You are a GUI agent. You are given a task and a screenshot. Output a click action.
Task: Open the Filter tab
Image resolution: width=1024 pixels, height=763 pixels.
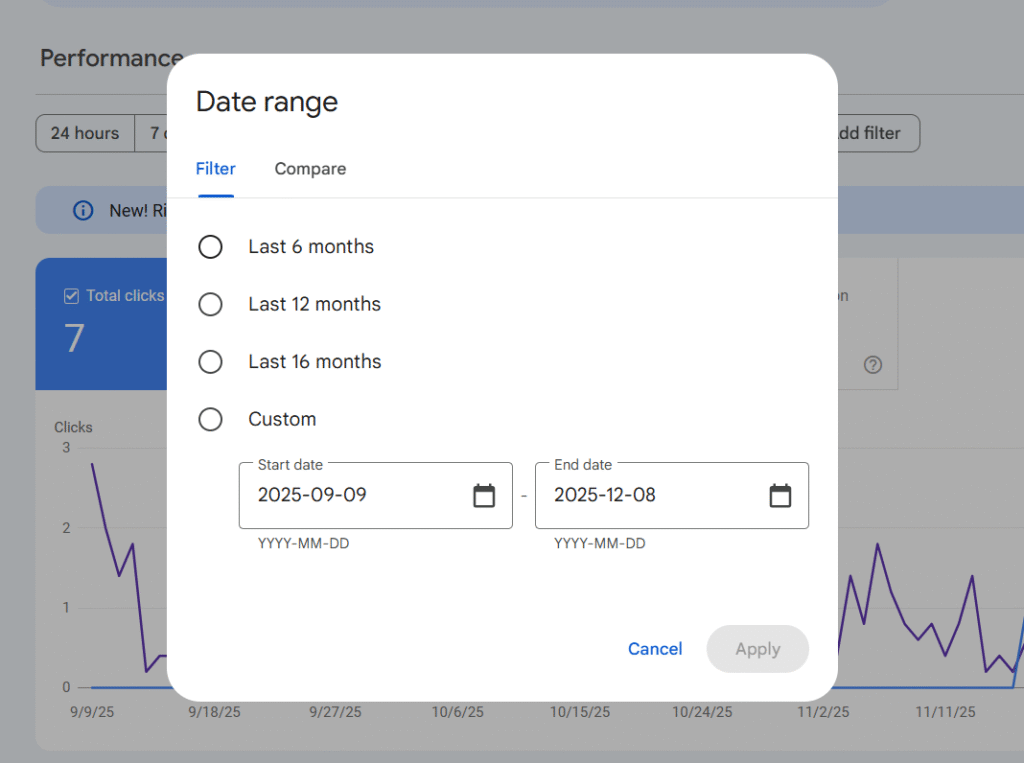coord(215,169)
